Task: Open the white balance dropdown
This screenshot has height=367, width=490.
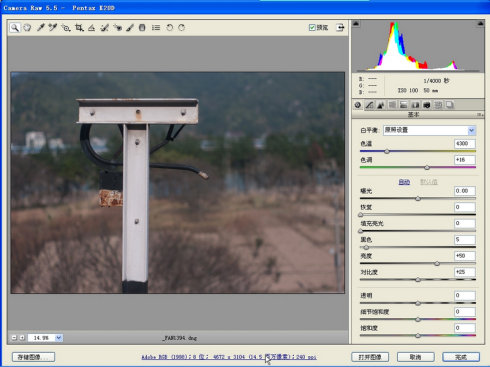Action: (x=429, y=130)
